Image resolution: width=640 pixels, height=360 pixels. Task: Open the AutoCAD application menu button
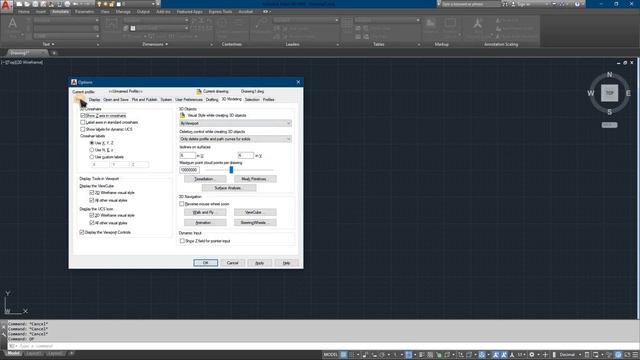click(6, 5)
